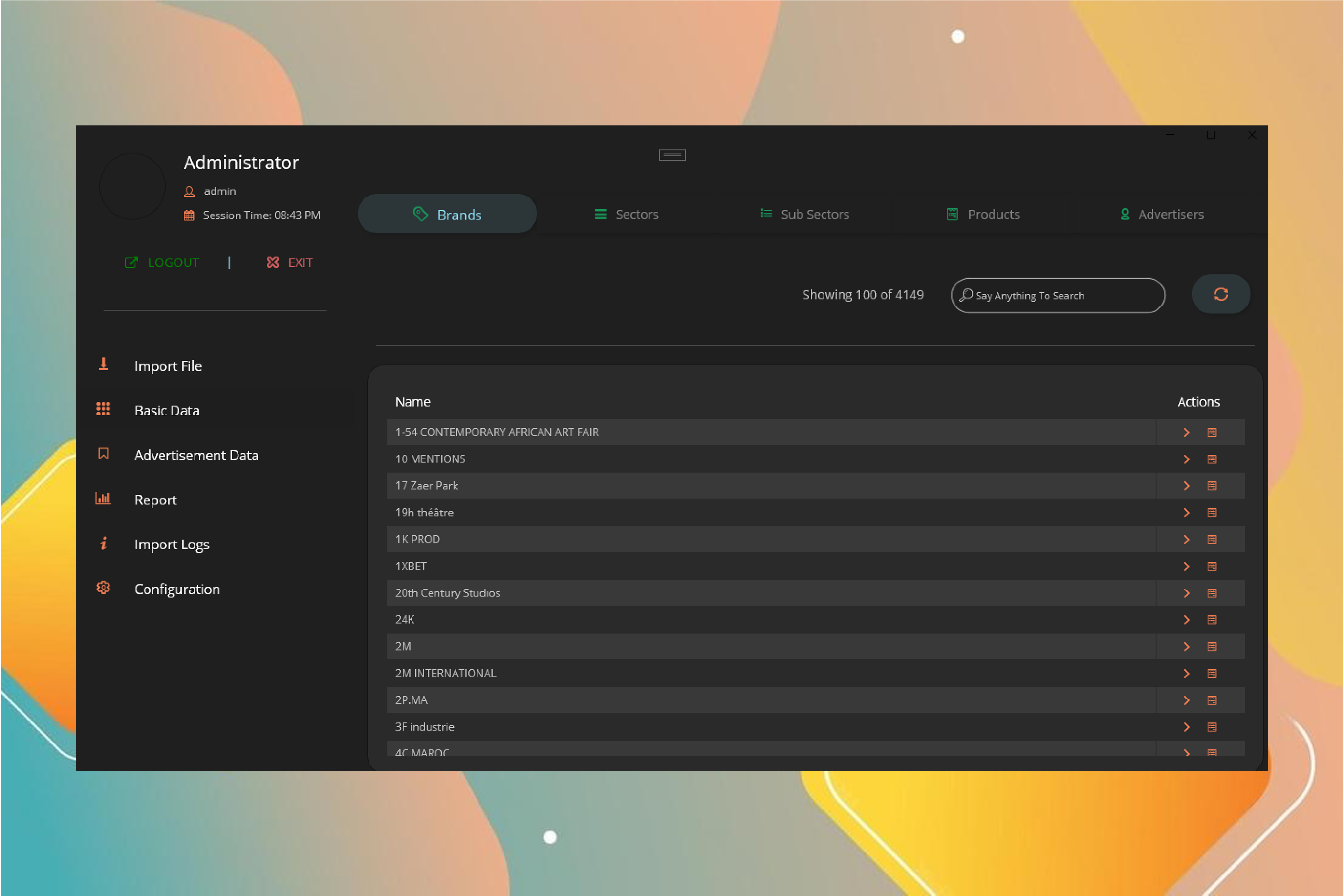Screen dimensions: 1344x896
Task: Open details icon for 10 MENTIONS
Action: point(1212,459)
